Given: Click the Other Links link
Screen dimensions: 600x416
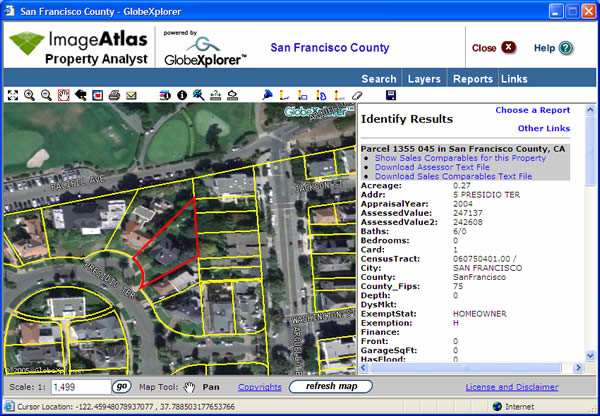Looking at the screenshot, I should [x=544, y=129].
